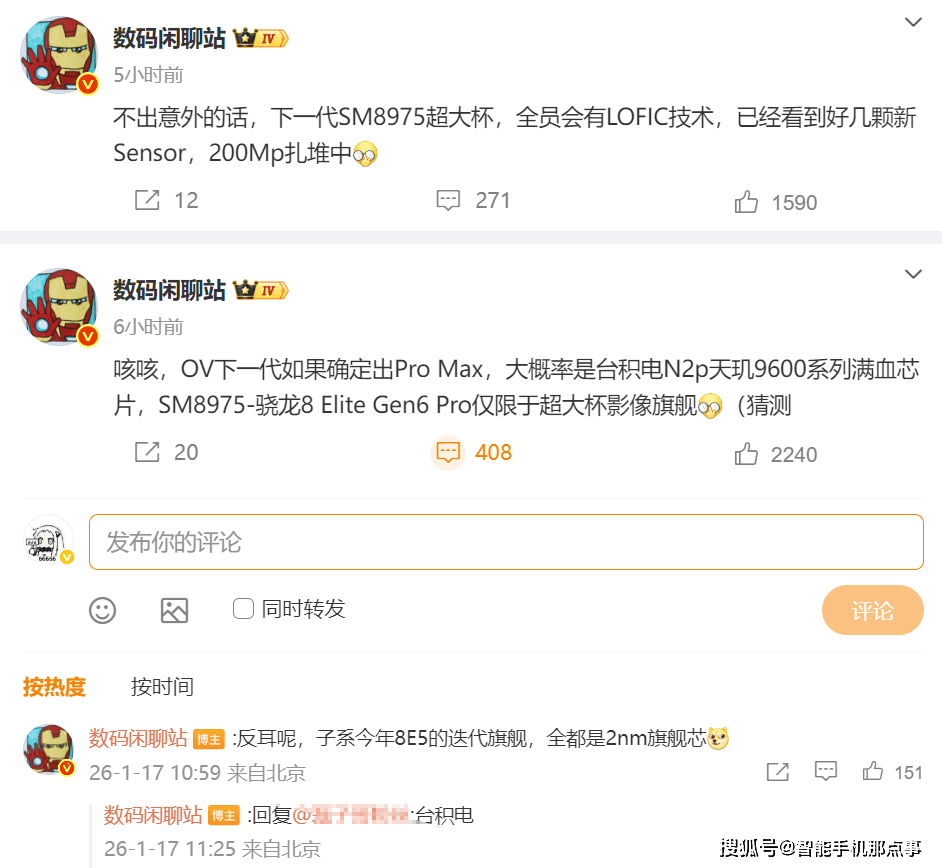Image resolution: width=942 pixels, height=868 pixels.
Task: Expand the first post's options chevron
Action: pos(913,22)
